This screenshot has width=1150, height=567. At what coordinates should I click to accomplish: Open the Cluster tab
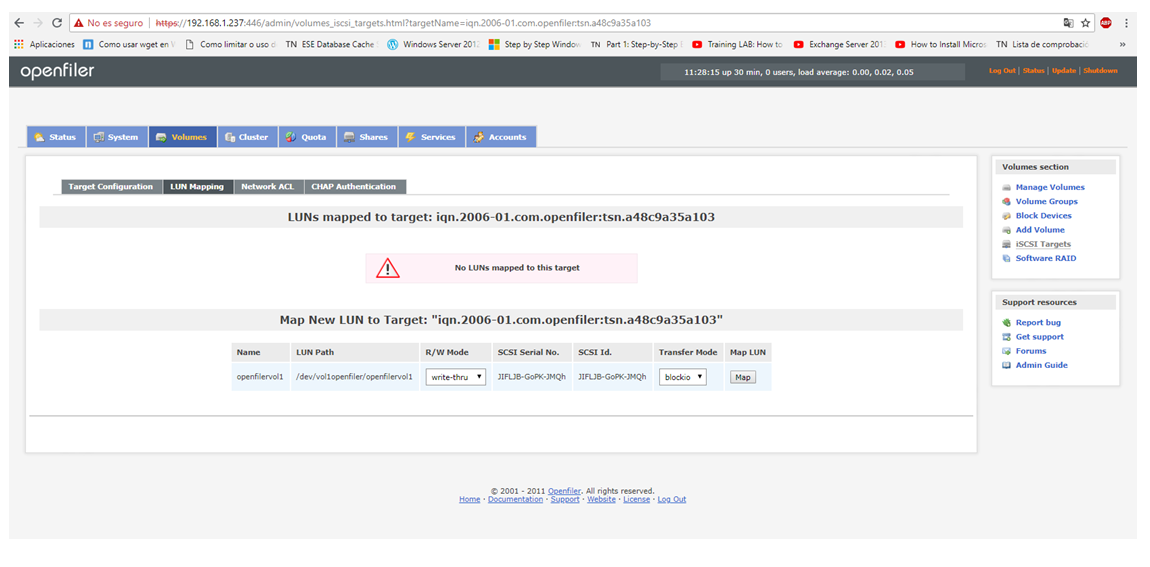[247, 137]
